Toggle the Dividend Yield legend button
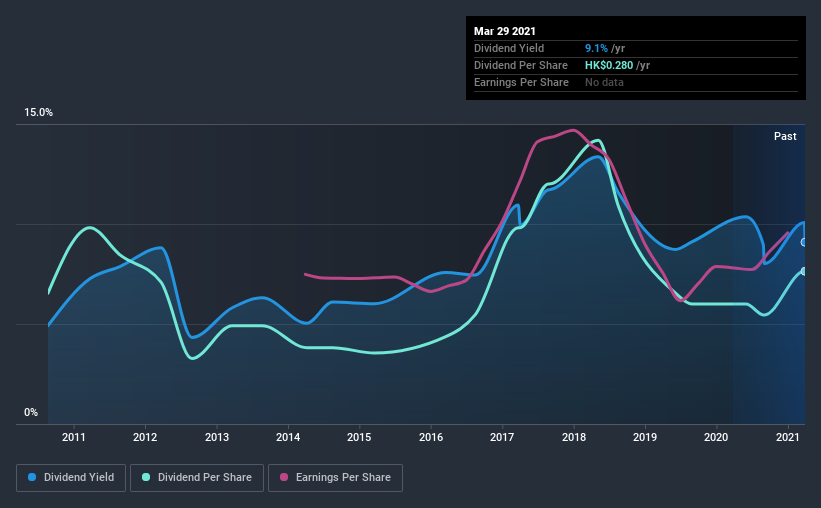Screen dimensions: 821x508 point(71,478)
